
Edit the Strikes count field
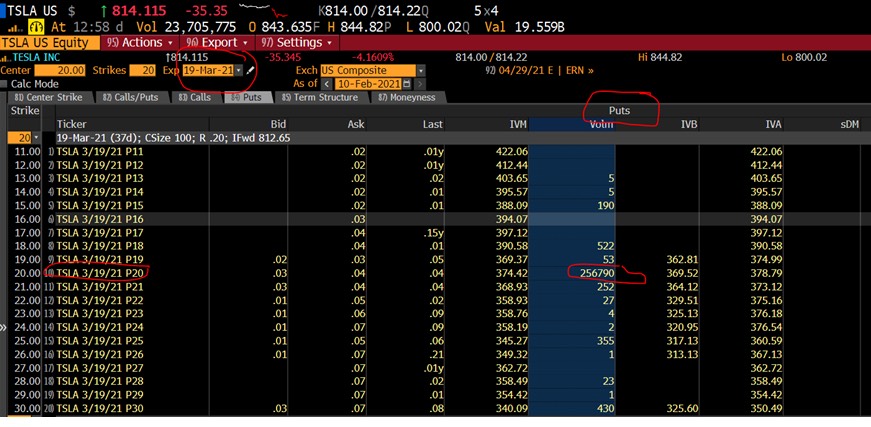pyautogui.click(x=143, y=71)
